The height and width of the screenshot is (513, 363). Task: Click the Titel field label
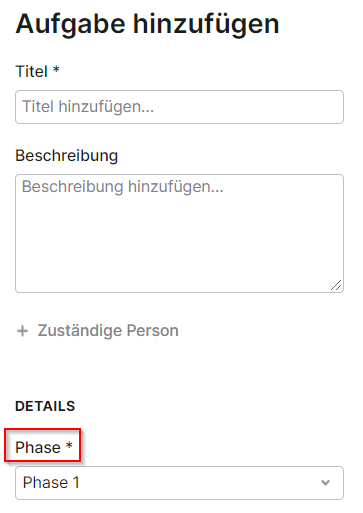point(32,71)
